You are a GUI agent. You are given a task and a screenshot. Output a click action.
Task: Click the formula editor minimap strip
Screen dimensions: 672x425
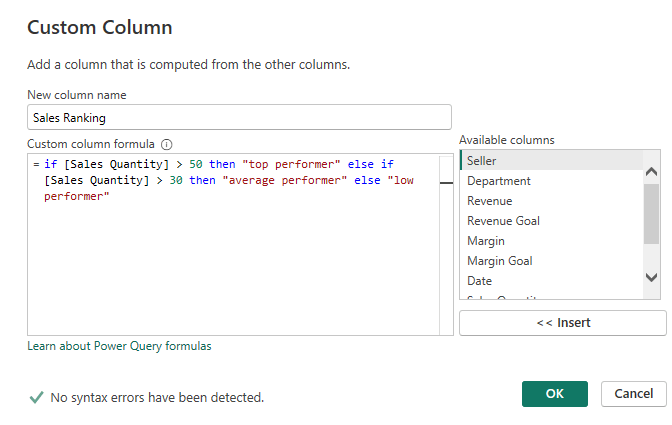pyautogui.click(x=446, y=245)
